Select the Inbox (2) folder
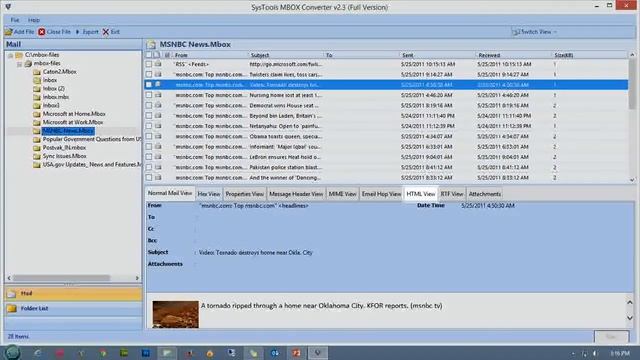 (53, 89)
